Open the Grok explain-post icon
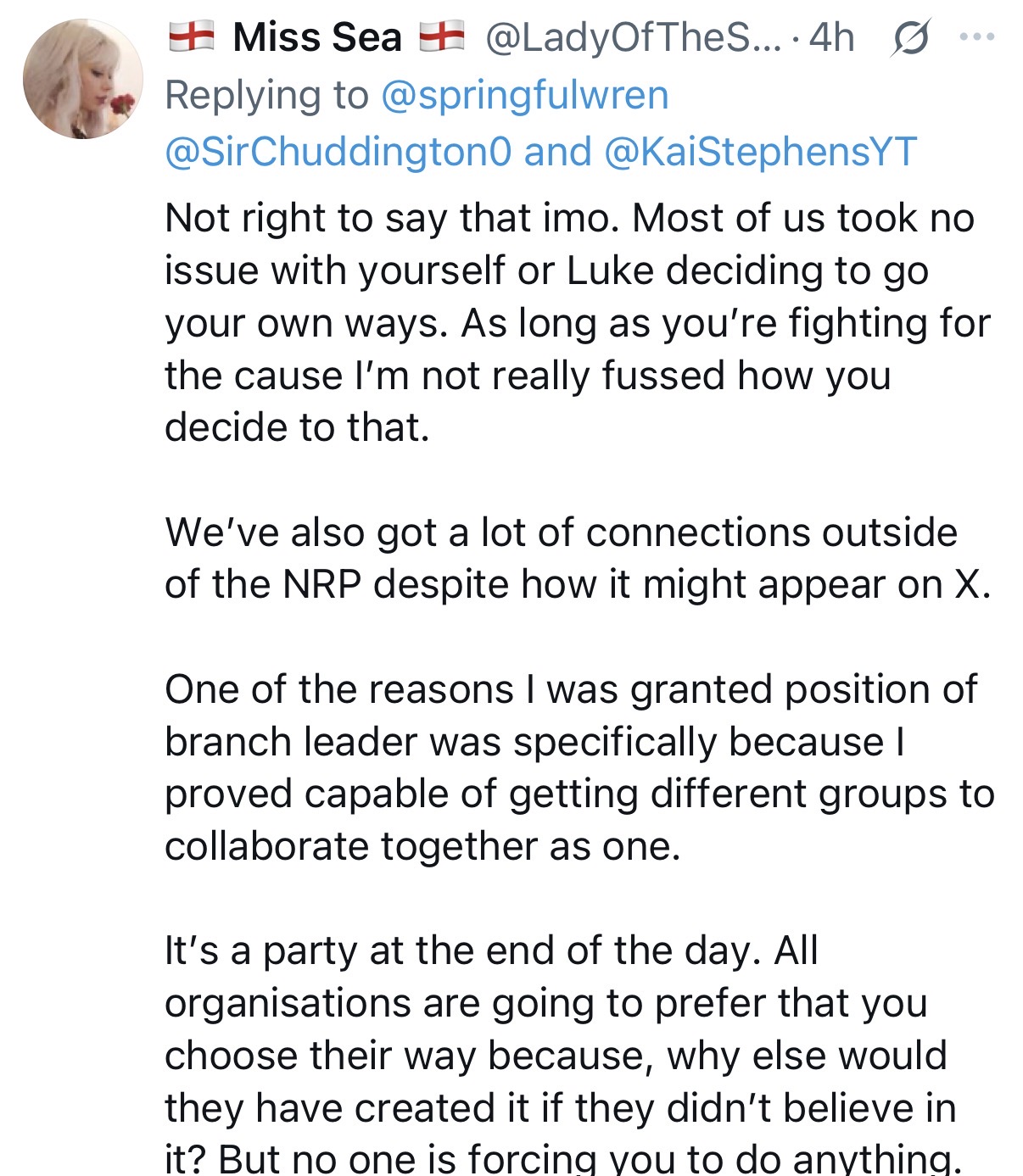This screenshot has width=1023, height=1176. (910, 38)
